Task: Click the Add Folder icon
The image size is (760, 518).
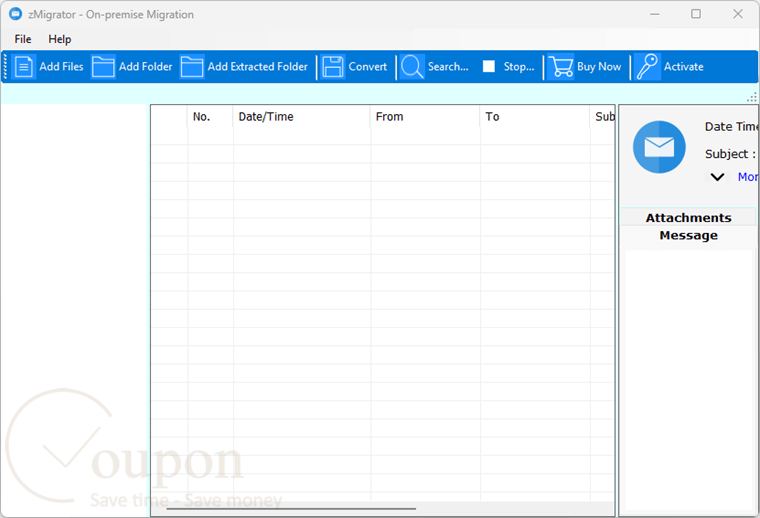Action: tap(103, 67)
